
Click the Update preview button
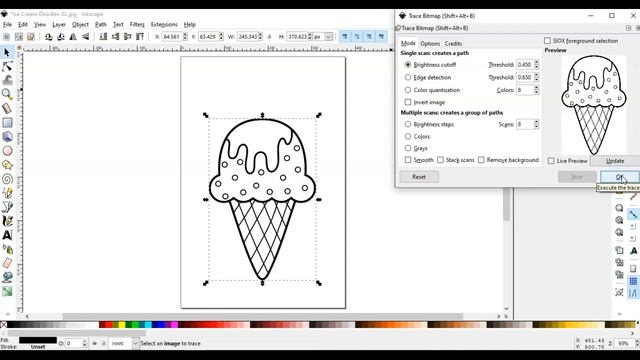615,161
